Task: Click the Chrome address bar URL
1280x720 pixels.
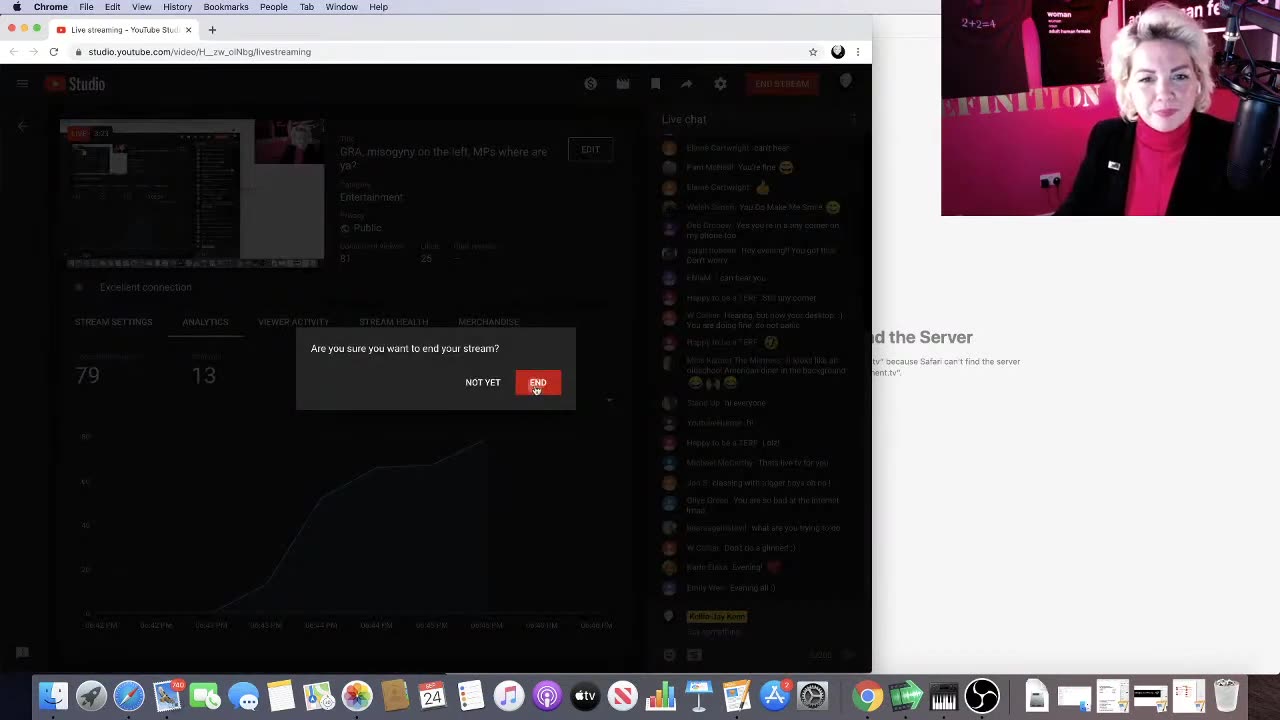Action: coord(199,52)
